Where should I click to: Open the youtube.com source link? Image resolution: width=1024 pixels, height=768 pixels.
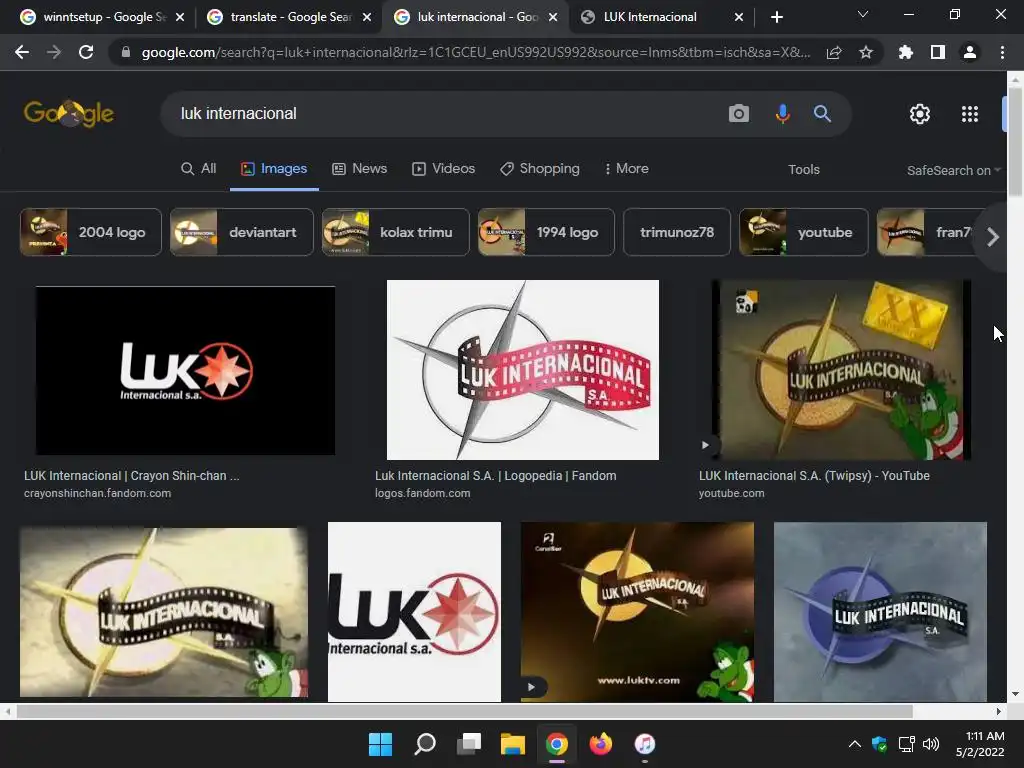coord(731,493)
